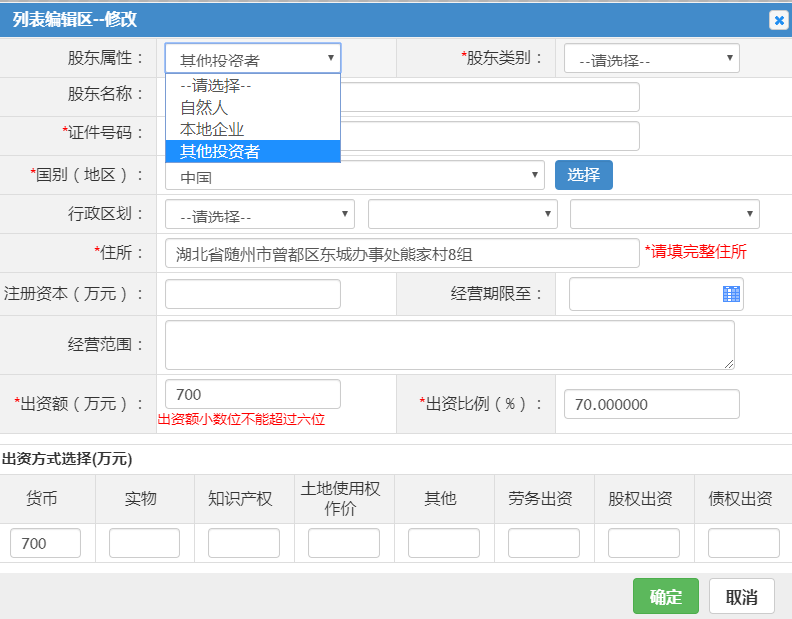Click the 其他 amount input field

pyautogui.click(x=444, y=543)
